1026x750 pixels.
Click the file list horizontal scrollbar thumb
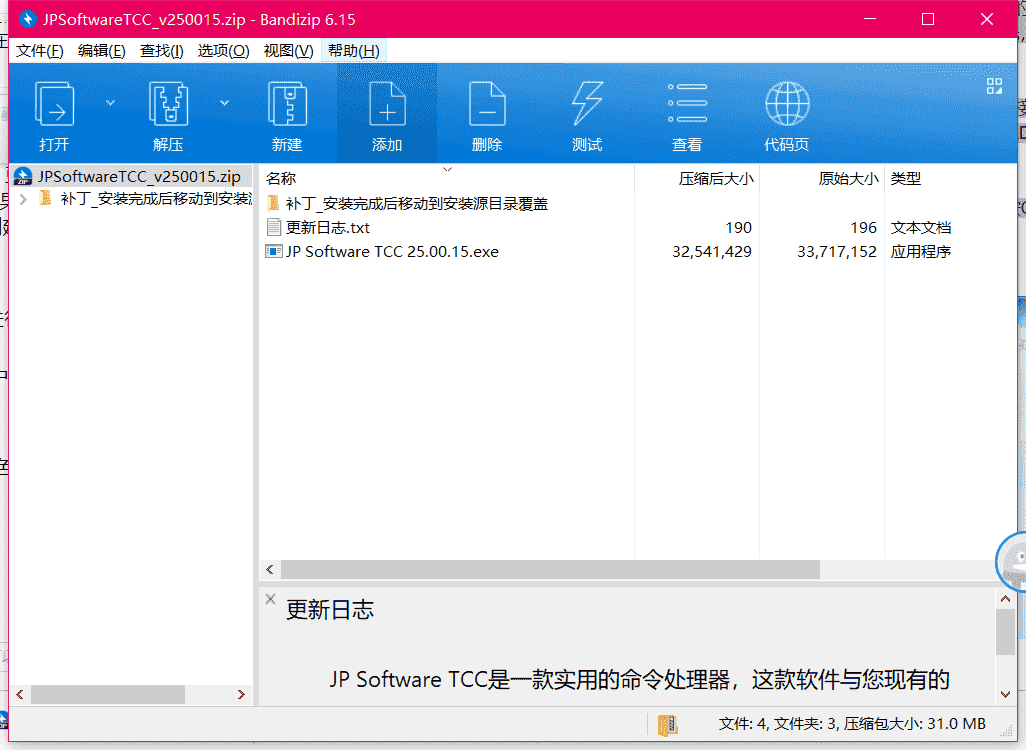click(x=550, y=569)
